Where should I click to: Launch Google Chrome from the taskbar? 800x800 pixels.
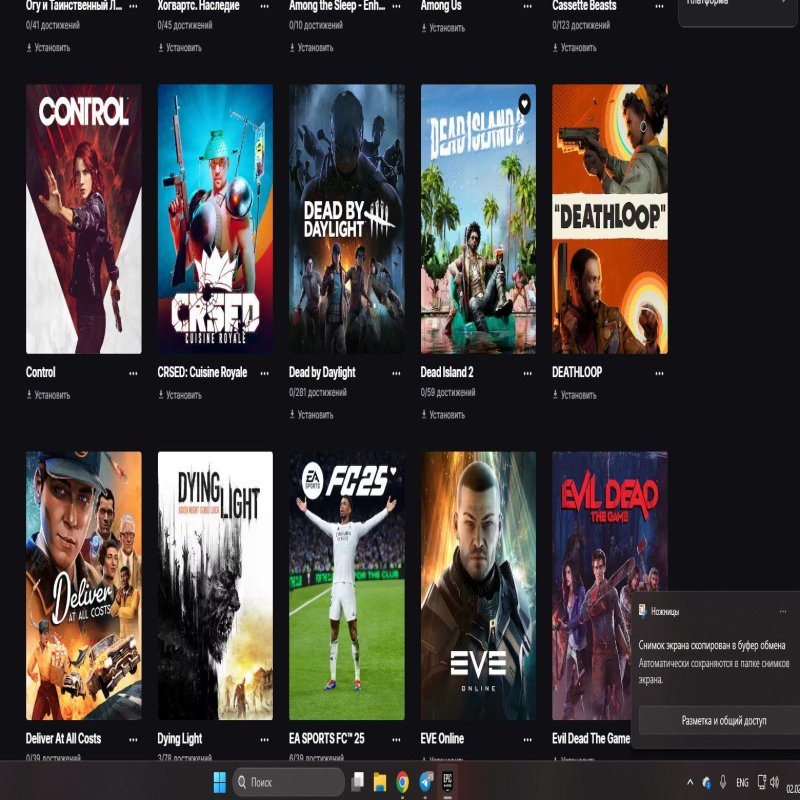pos(402,782)
